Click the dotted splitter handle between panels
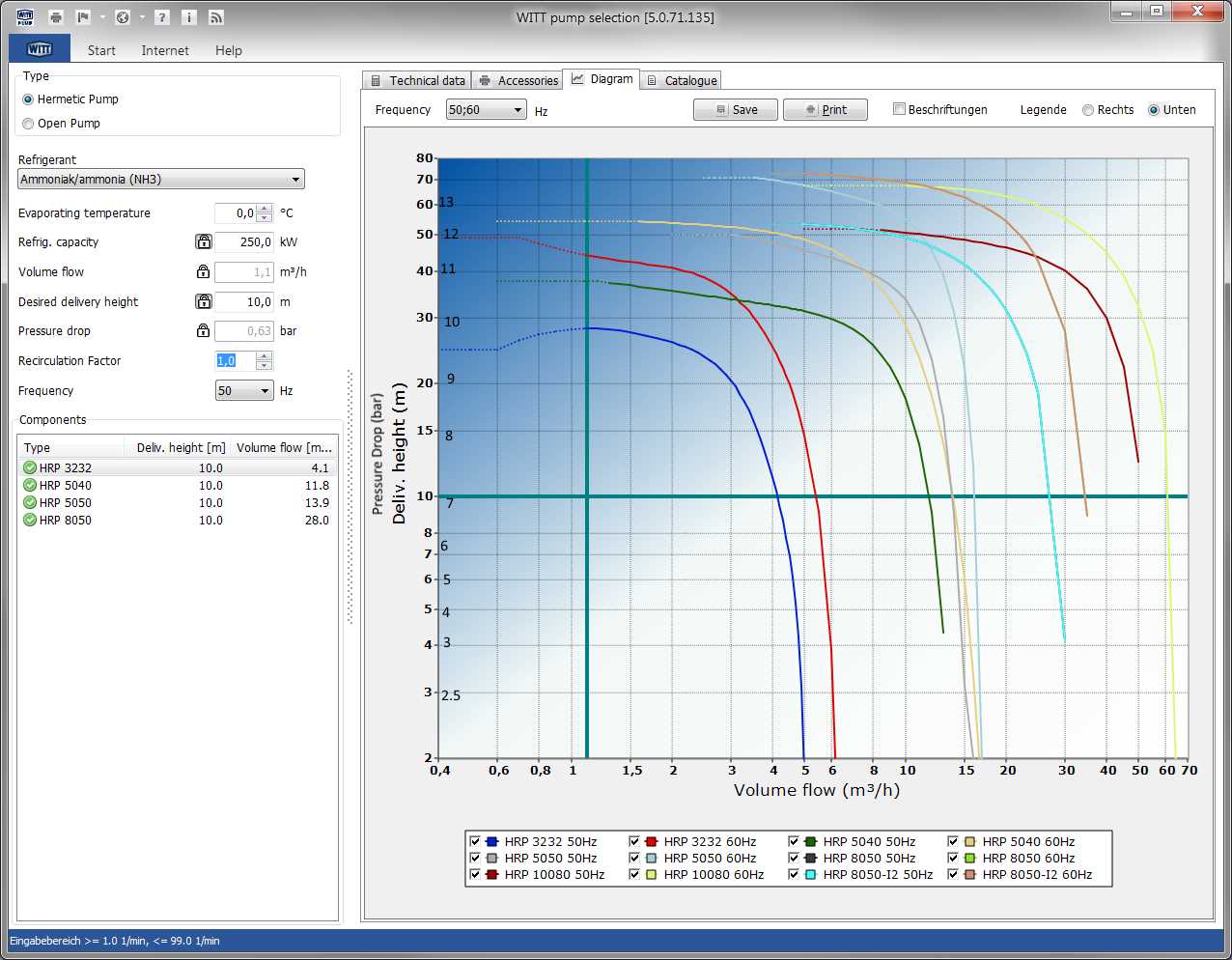 coord(350,497)
